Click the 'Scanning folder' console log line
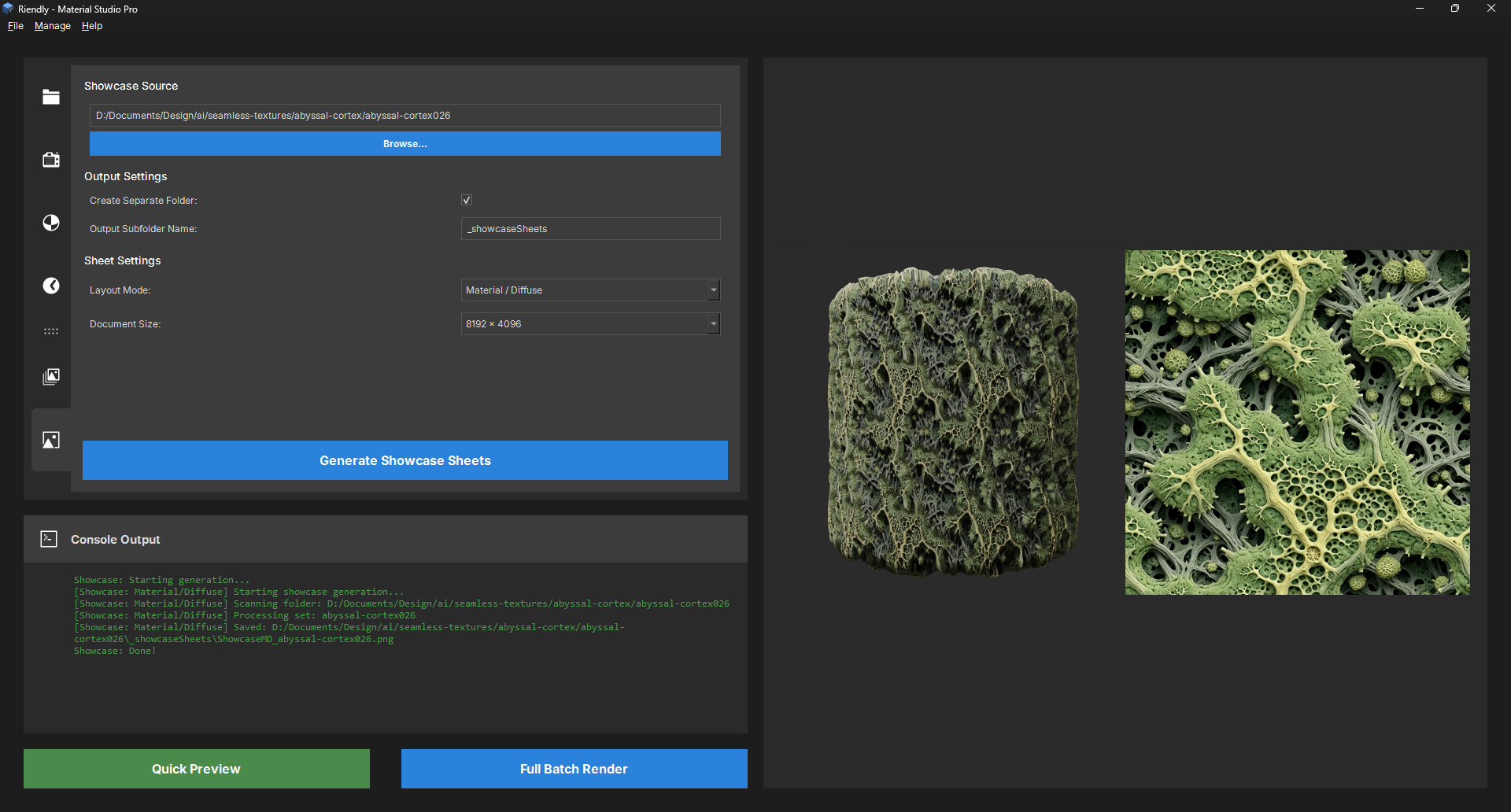This screenshot has height=812, width=1511. 401,603
